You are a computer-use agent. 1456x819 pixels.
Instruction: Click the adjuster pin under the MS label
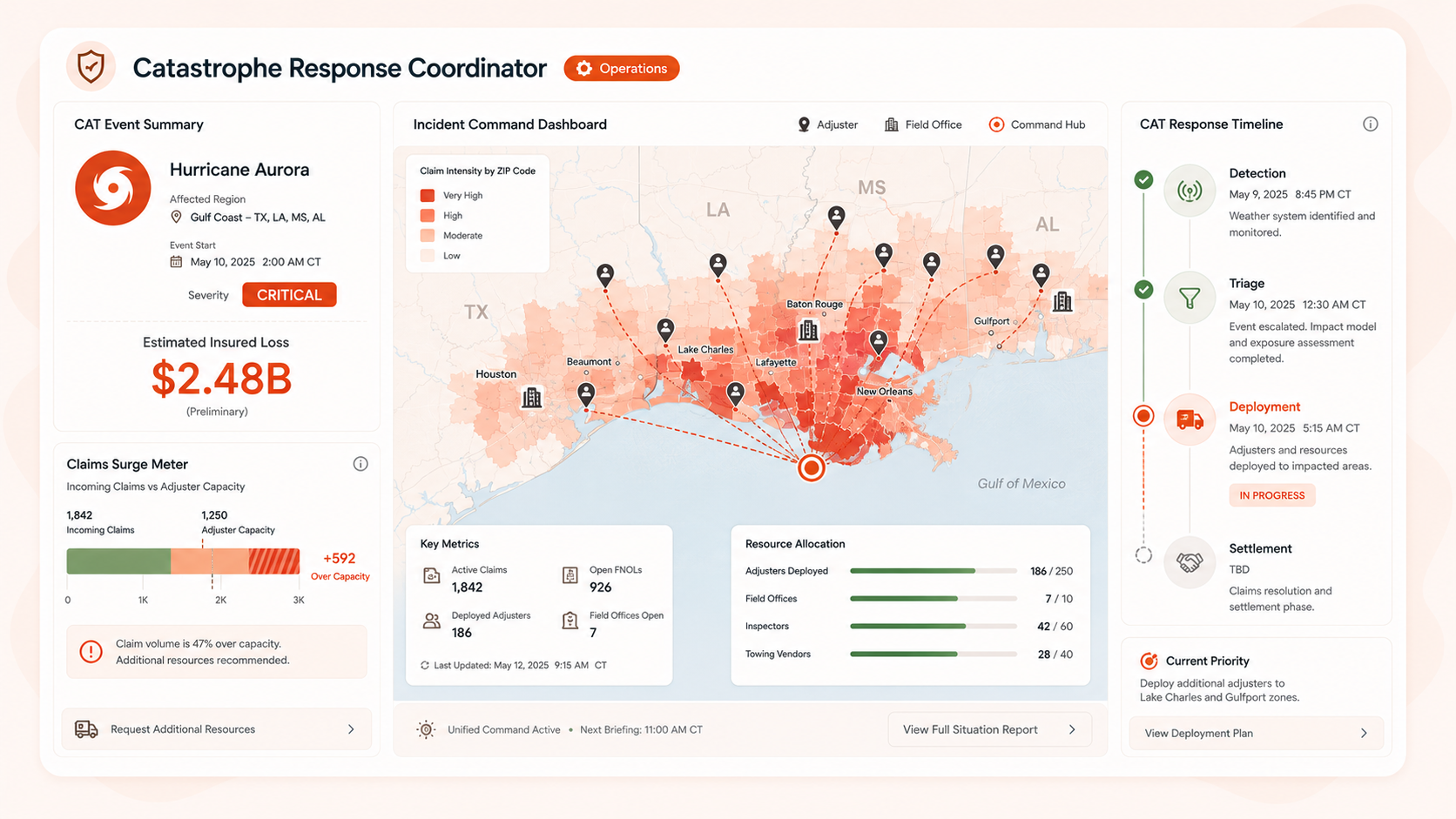click(x=836, y=217)
